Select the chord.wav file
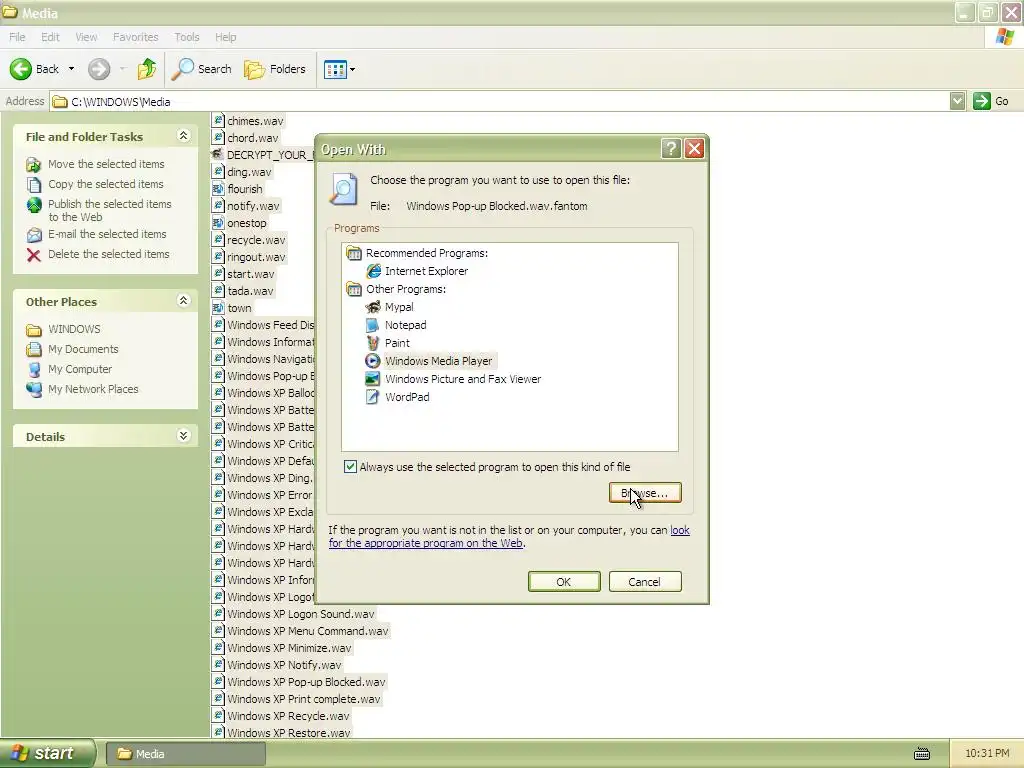 pyautogui.click(x=246, y=138)
